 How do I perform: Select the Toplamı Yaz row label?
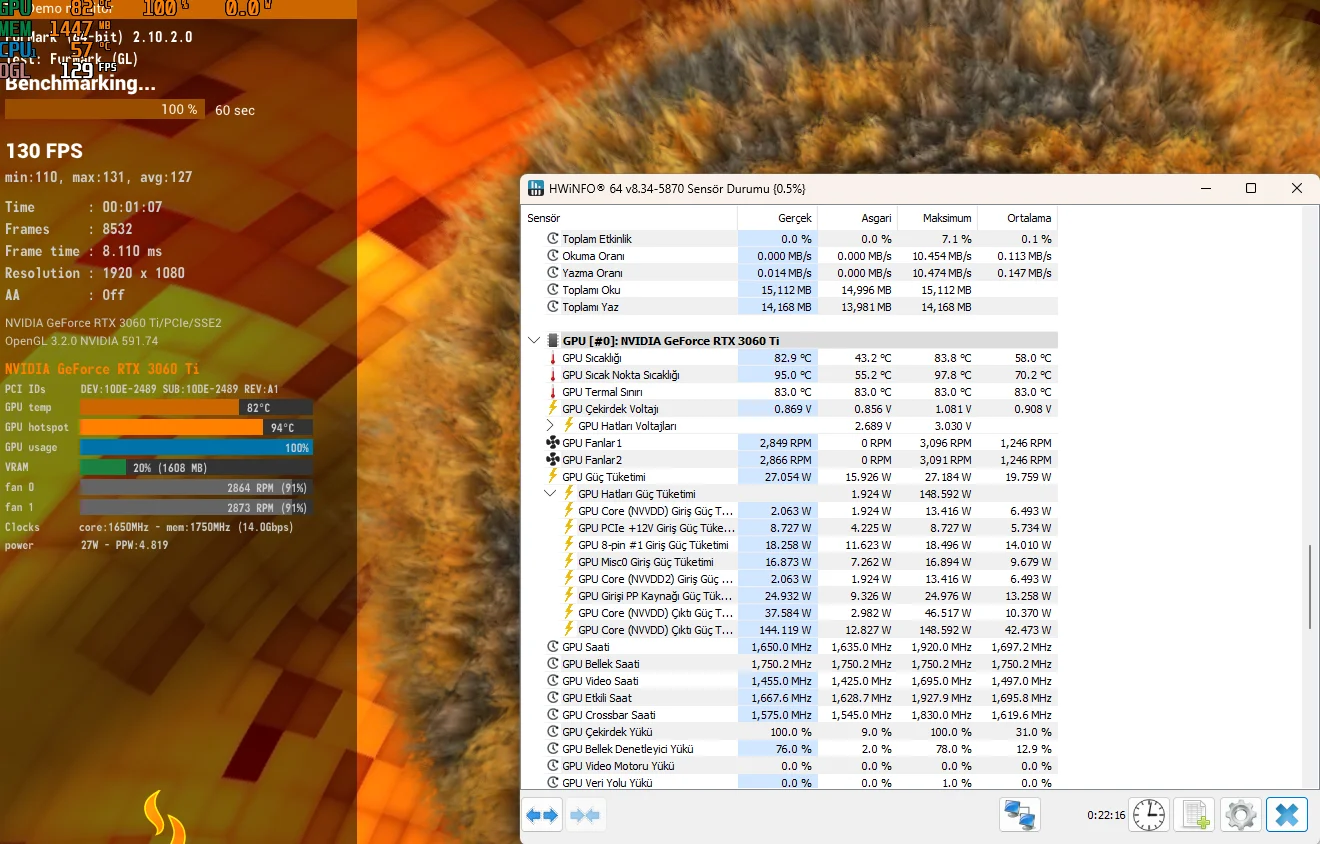click(590, 307)
